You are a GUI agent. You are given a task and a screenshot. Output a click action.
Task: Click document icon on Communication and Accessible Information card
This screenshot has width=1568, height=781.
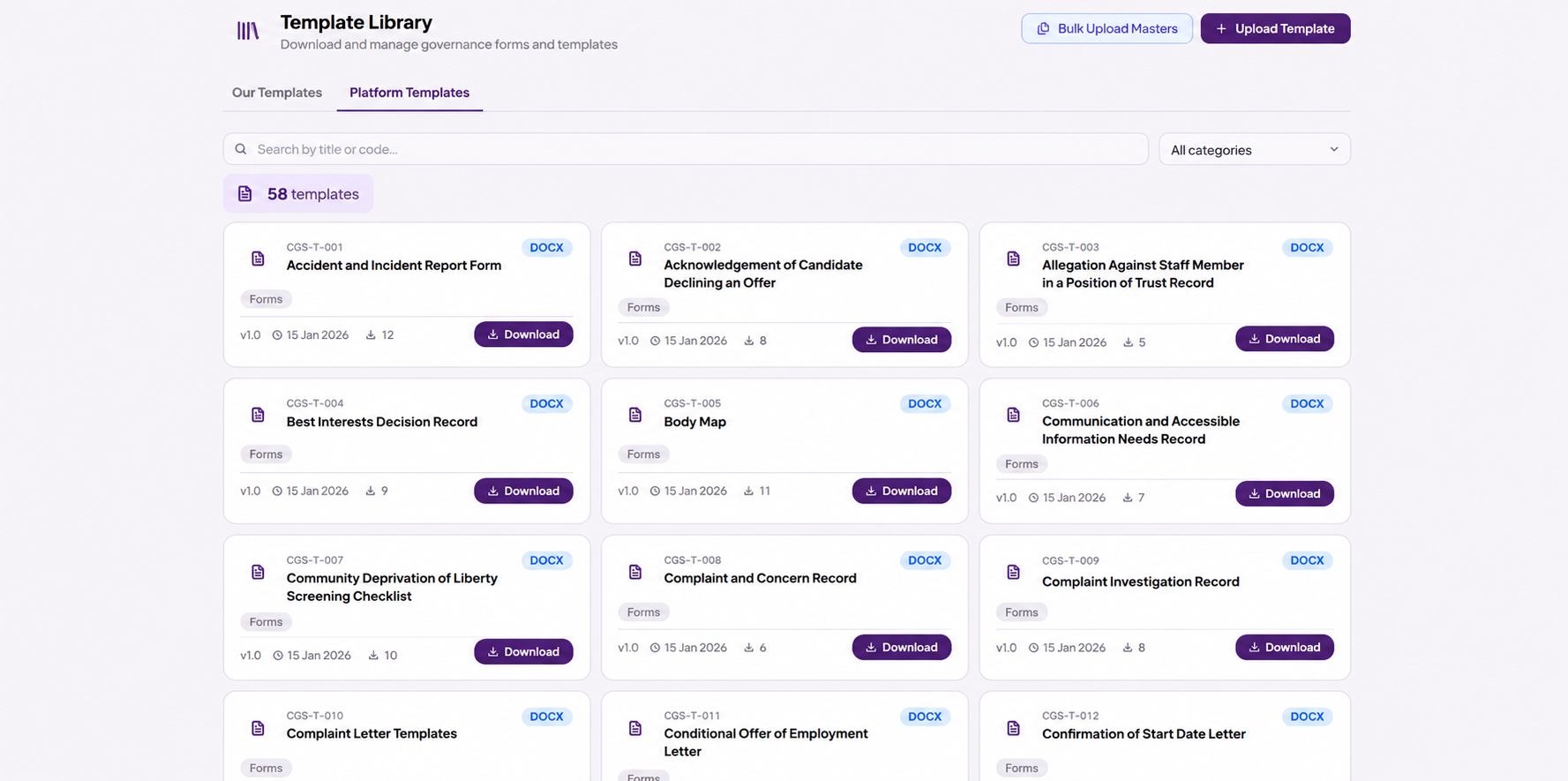click(1013, 415)
